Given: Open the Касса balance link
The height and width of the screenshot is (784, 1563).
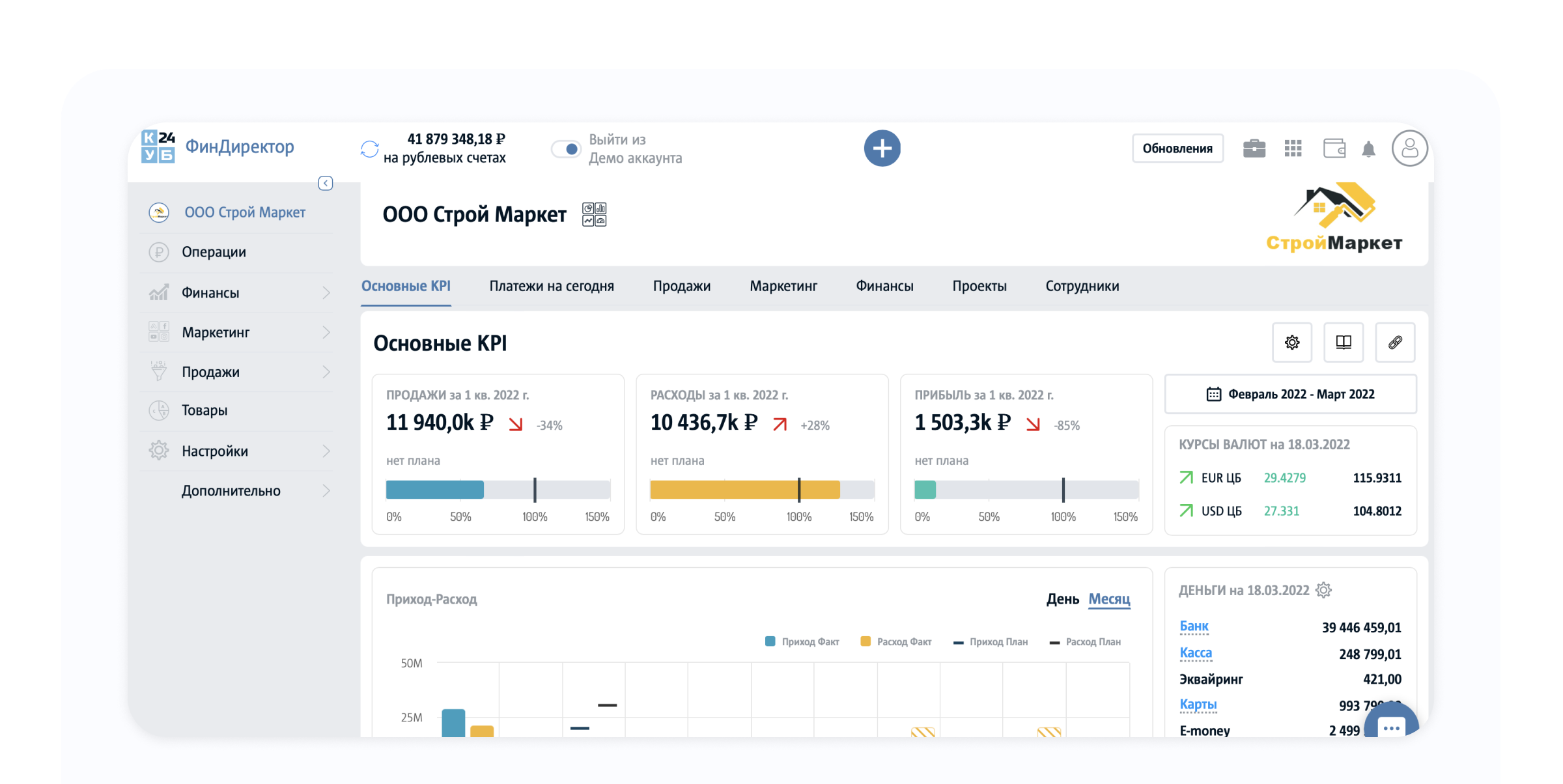Looking at the screenshot, I should click(1196, 653).
